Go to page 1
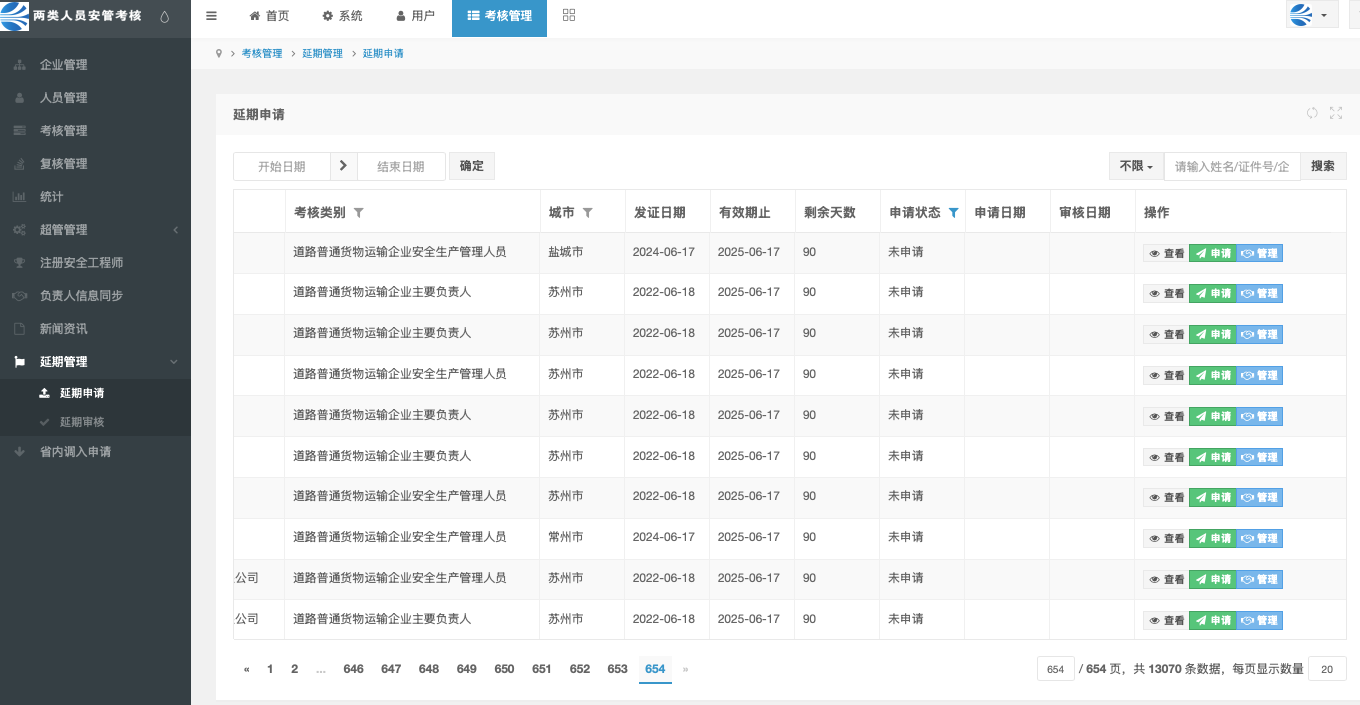The height and width of the screenshot is (705, 1360). coord(270,669)
